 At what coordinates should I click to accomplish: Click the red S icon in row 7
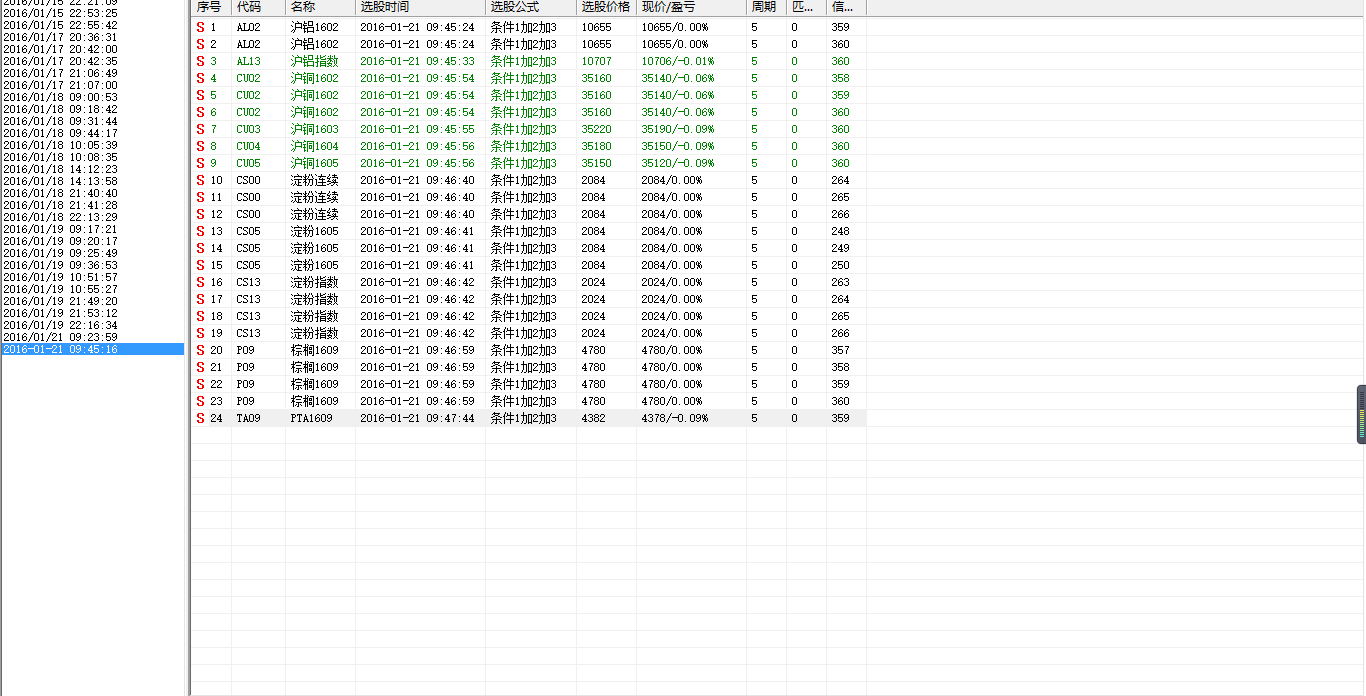200,129
